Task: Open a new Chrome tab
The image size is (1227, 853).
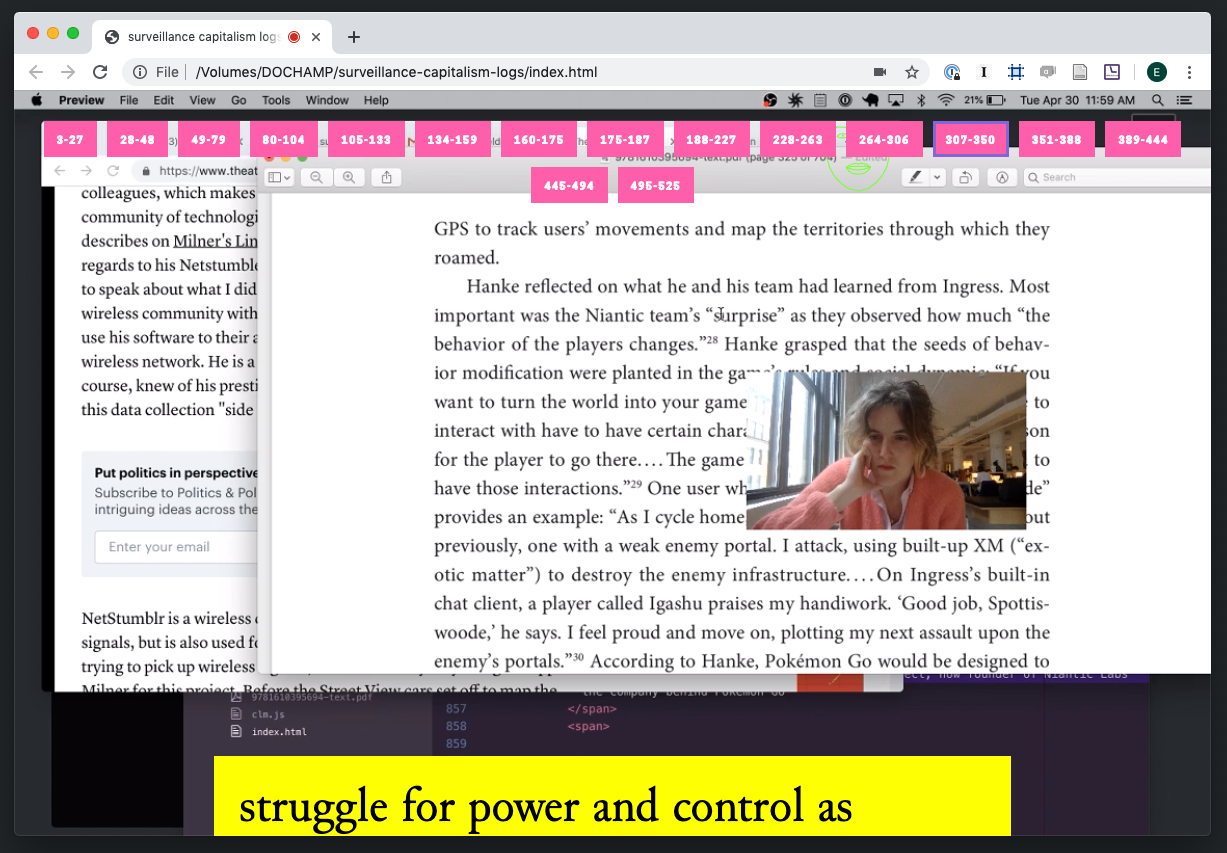Action: [353, 37]
